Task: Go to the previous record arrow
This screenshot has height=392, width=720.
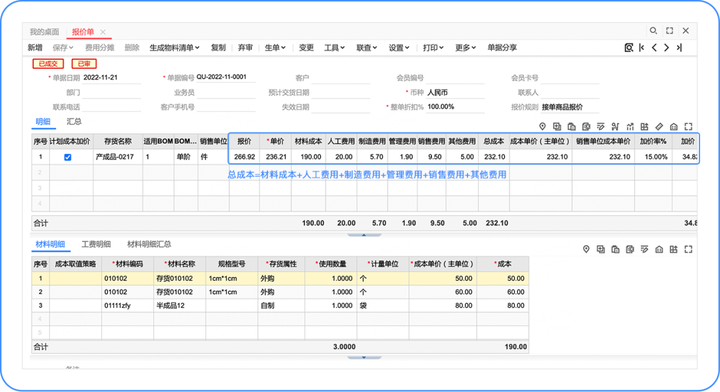Action: pyautogui.click(x=654, y=48)
